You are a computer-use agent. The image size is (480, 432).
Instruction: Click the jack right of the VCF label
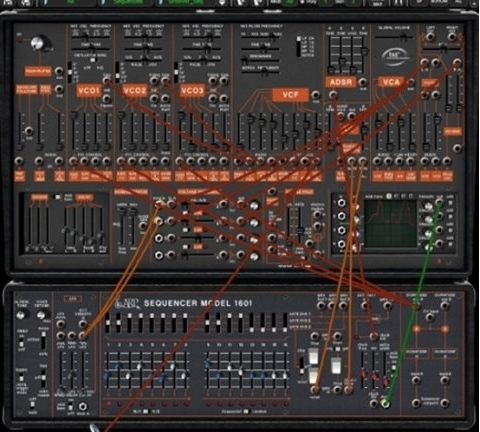coord(316,95)
